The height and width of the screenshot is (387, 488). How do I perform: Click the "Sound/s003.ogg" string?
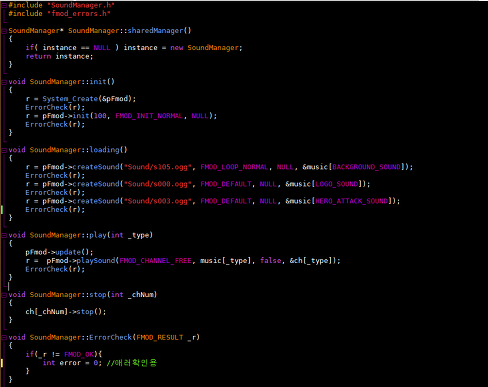tap(158, 201)
